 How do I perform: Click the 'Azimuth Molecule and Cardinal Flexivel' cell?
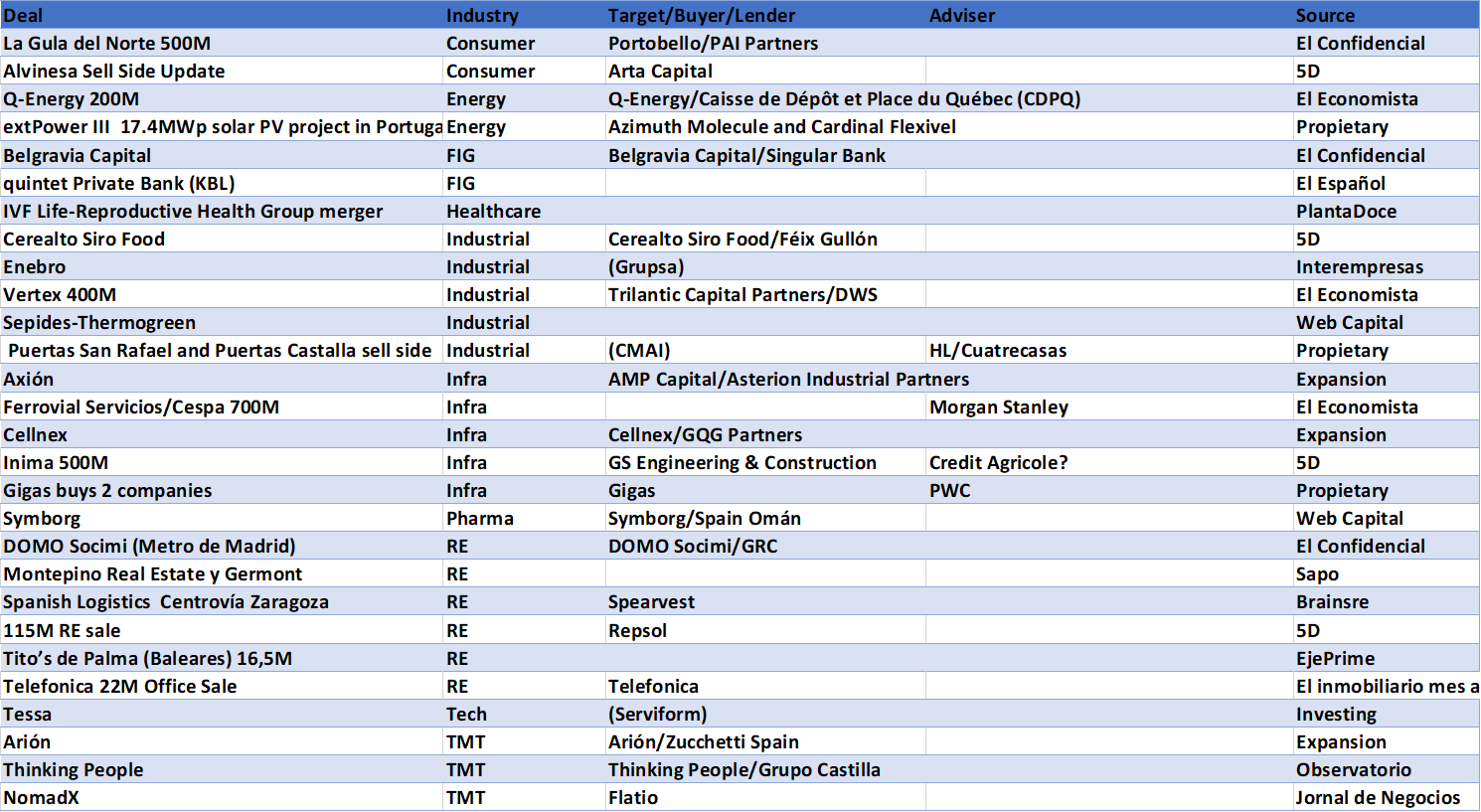click(x=782, y=126)
